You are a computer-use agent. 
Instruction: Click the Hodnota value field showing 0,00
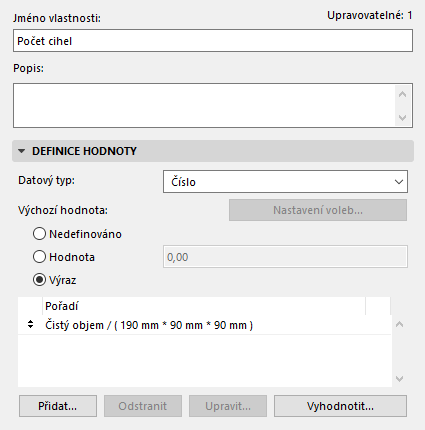pyautogui.click(x=285, y=257)
